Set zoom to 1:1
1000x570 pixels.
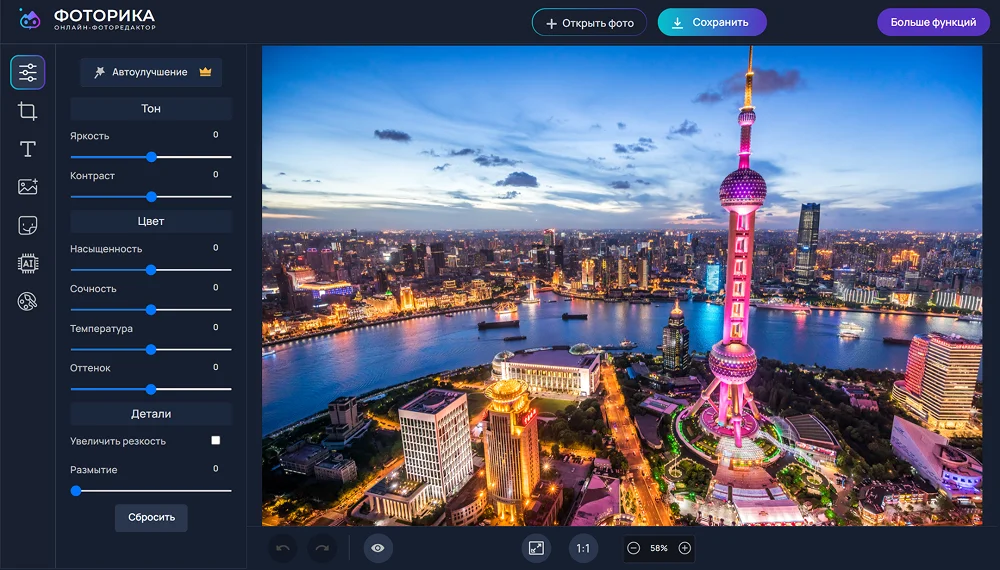click(583, 548)
